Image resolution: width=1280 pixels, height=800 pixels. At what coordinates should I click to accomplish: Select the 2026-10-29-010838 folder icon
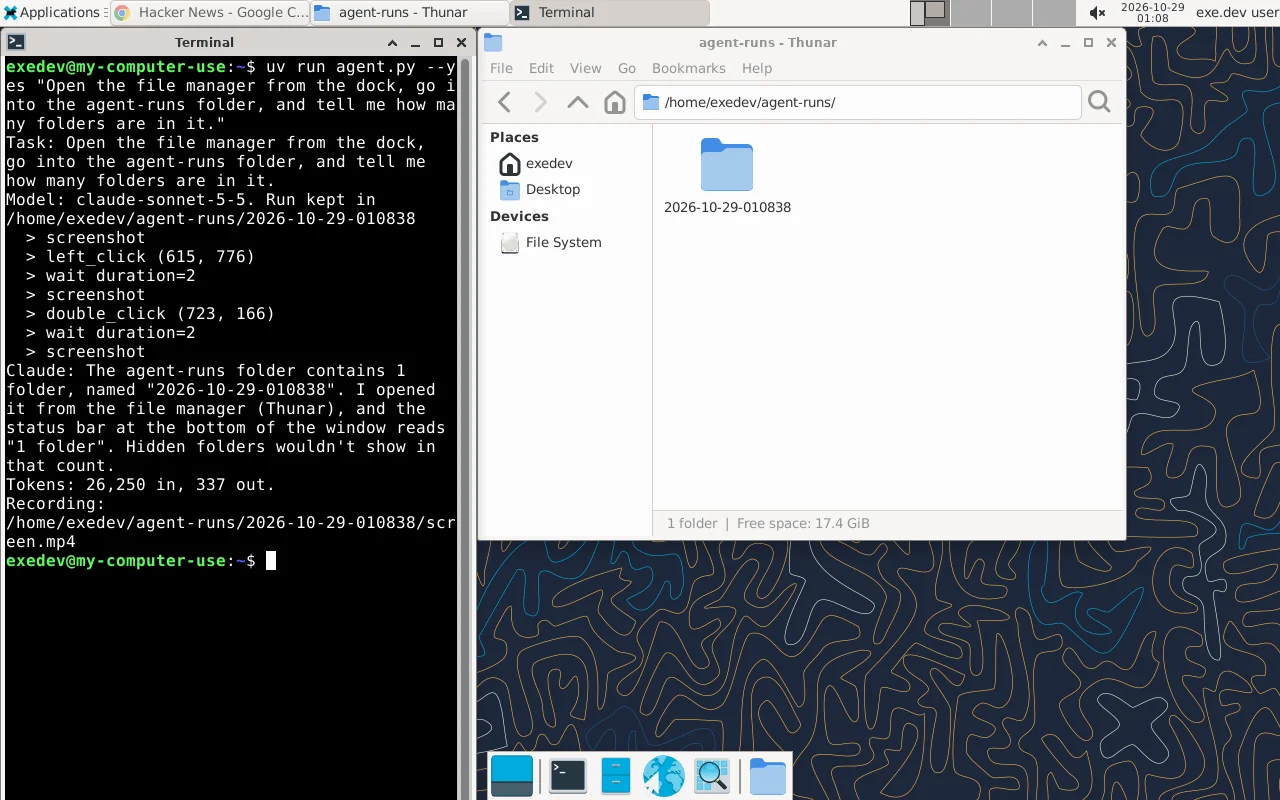click(727, 165)
